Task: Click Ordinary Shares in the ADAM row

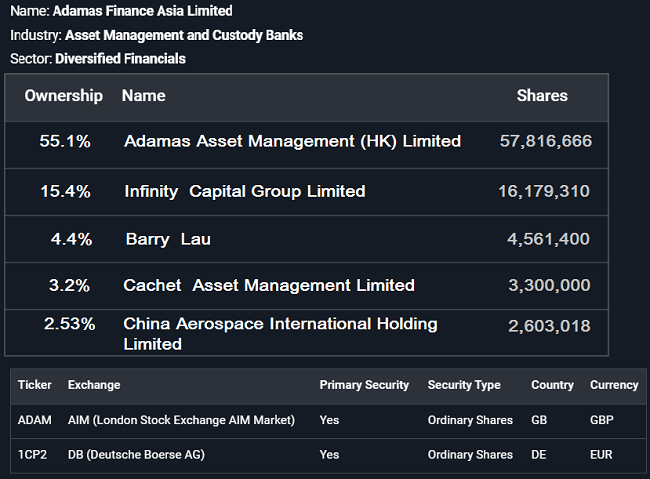Action: click(x=470, y=420)
